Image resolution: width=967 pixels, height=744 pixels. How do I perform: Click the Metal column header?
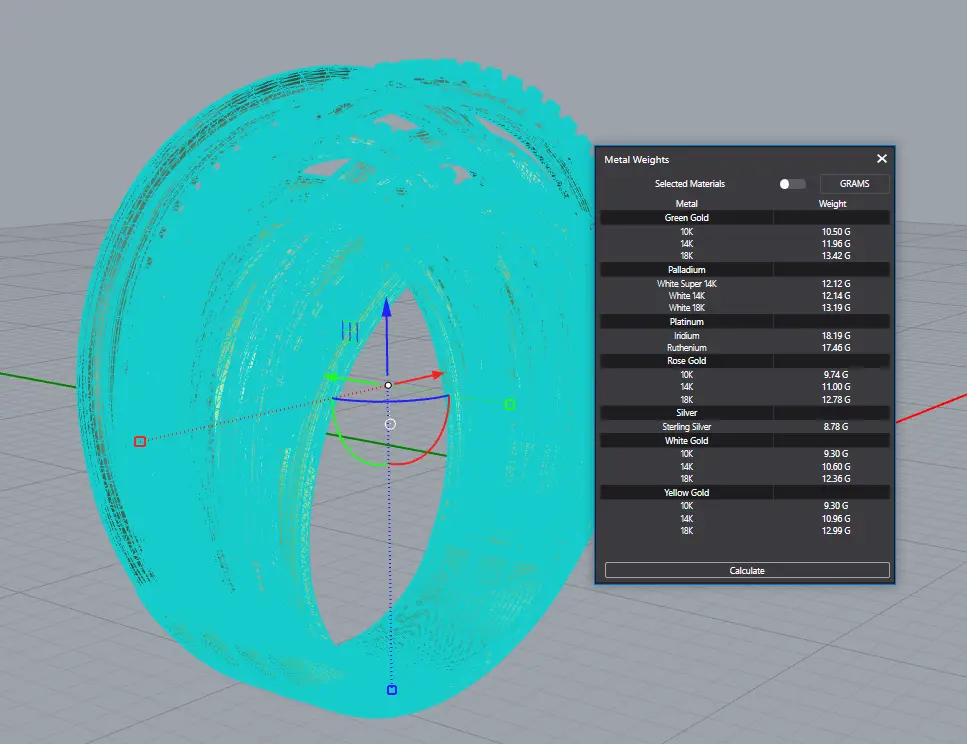(x=686, y=203)
